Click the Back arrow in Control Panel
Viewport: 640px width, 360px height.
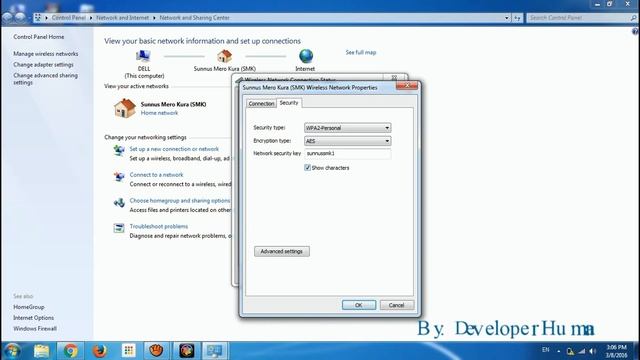click(8, 18)
